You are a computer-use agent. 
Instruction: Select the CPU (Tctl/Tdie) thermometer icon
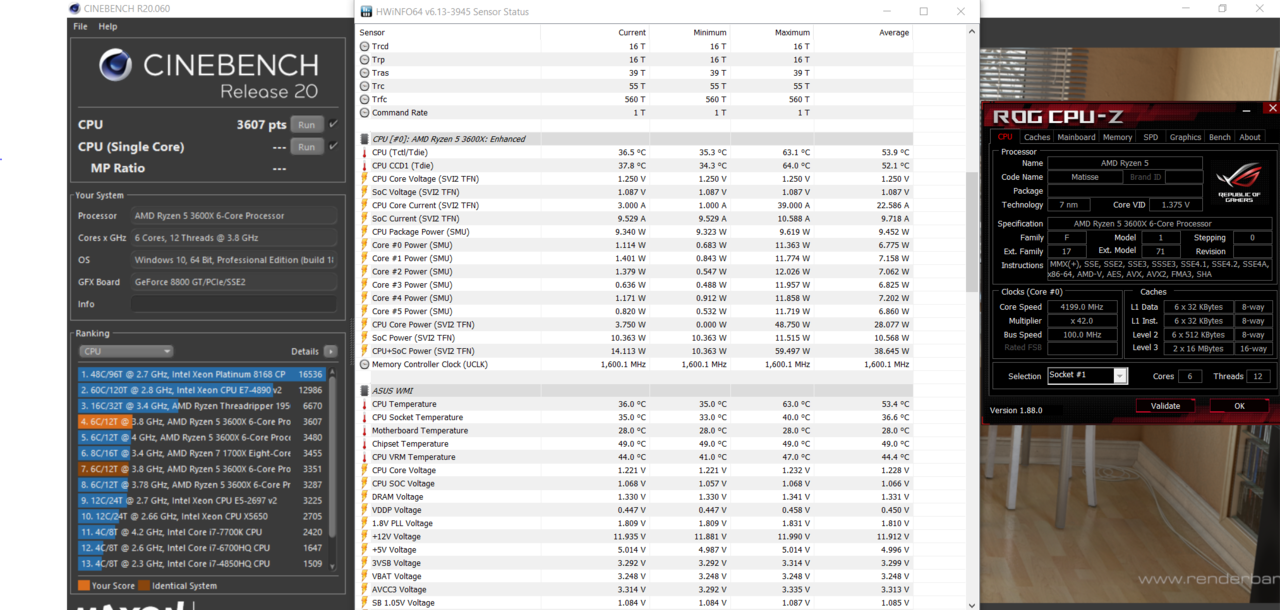coord(364,153)
